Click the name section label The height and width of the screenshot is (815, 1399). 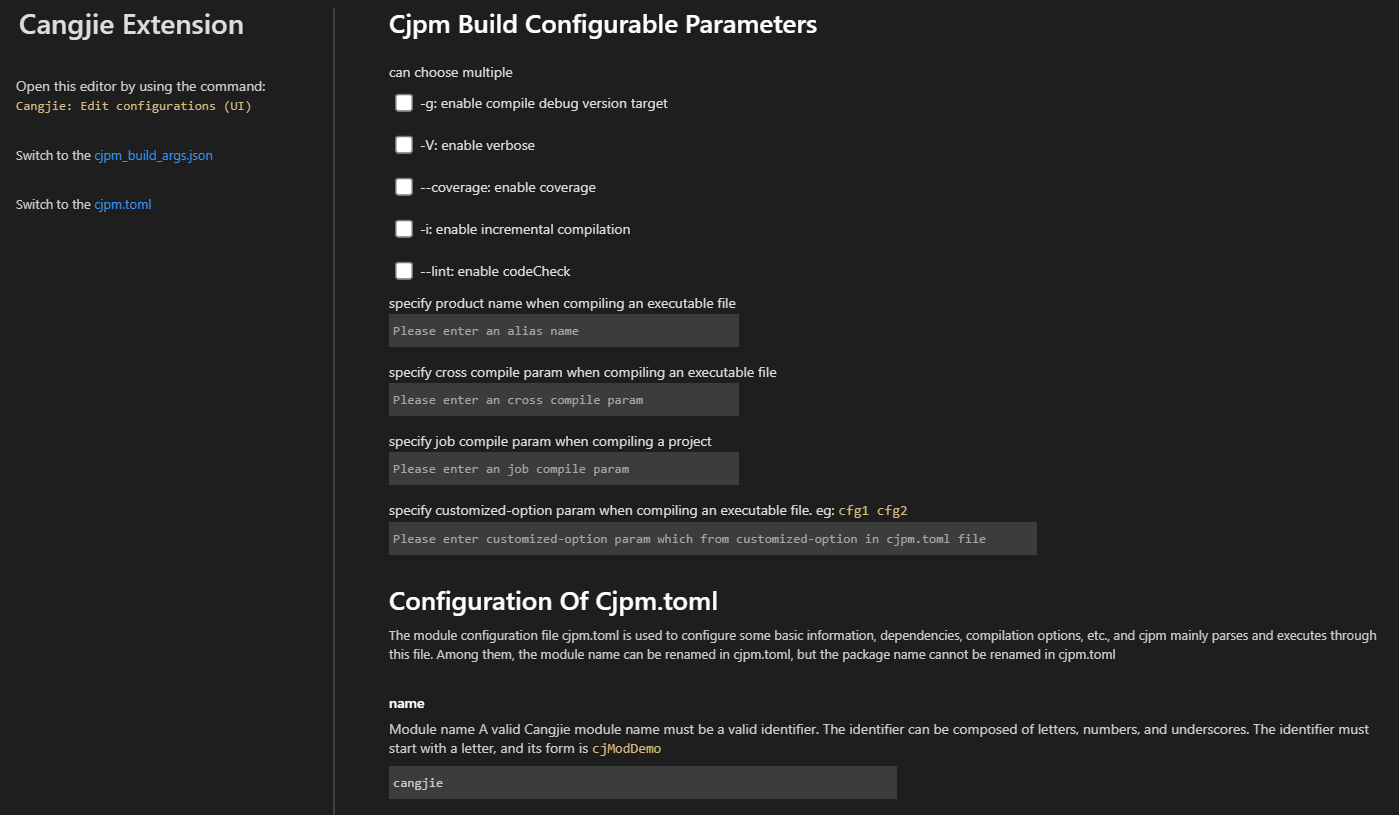[x=406, y=703]
